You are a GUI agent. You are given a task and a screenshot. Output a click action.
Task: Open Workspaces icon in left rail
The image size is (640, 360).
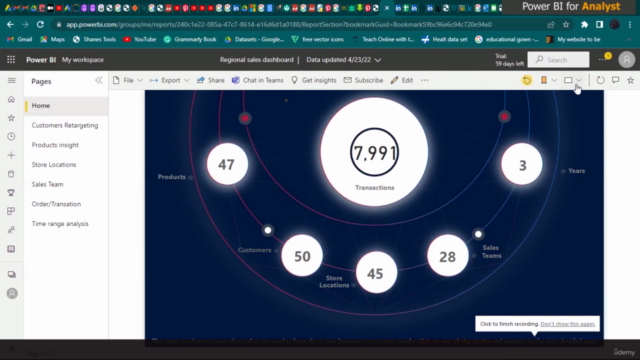pos(11,274)
